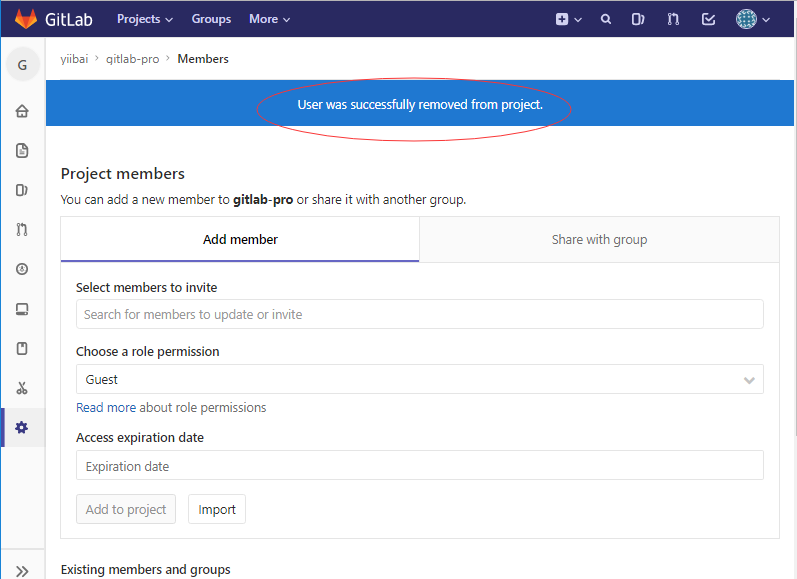The image size is (797, 579).
Task: Expand the new item plus dropdown
Action: tap(568, 19)
